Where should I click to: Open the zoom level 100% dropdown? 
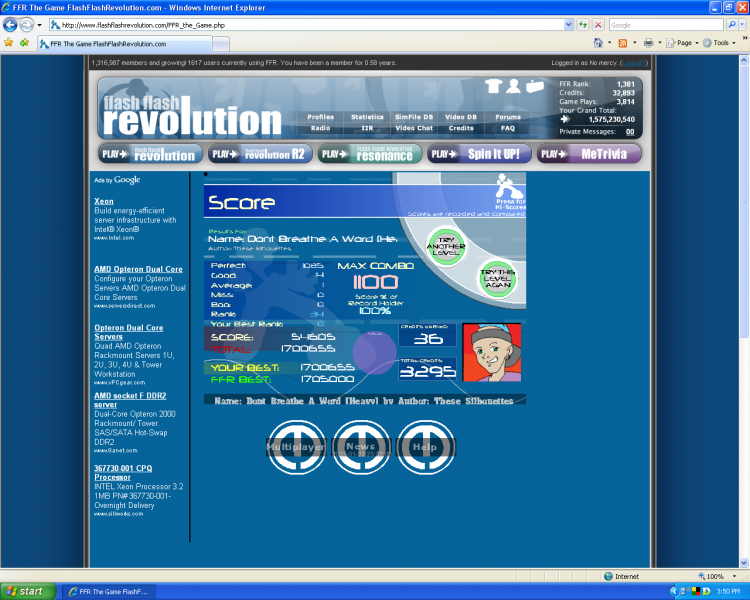(734, 576)
